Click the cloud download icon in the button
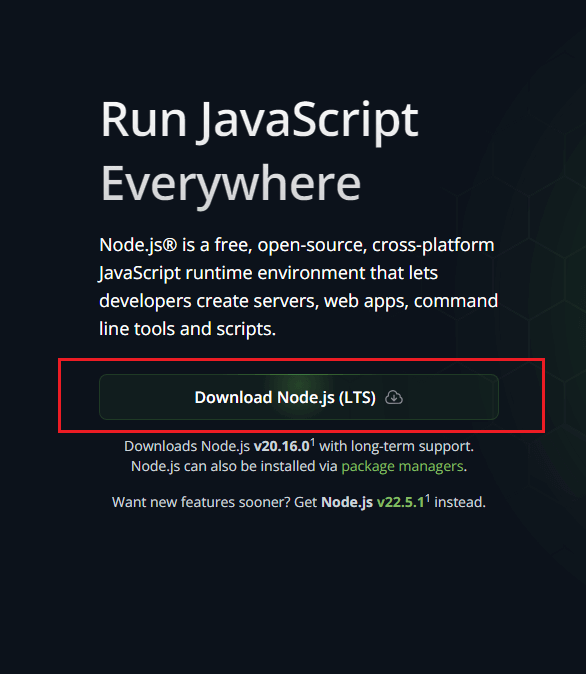 394,397
